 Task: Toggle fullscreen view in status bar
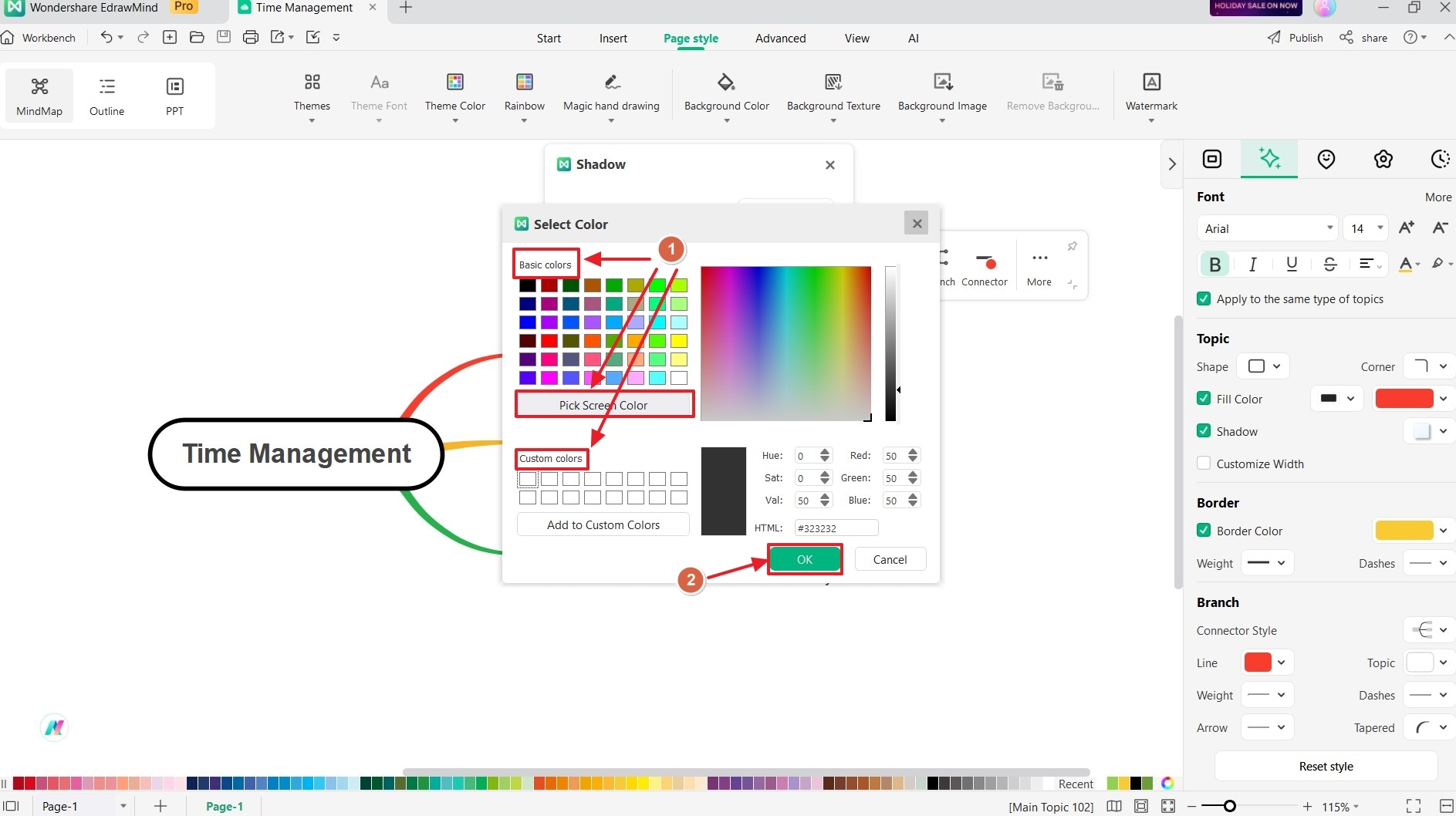1414,806
